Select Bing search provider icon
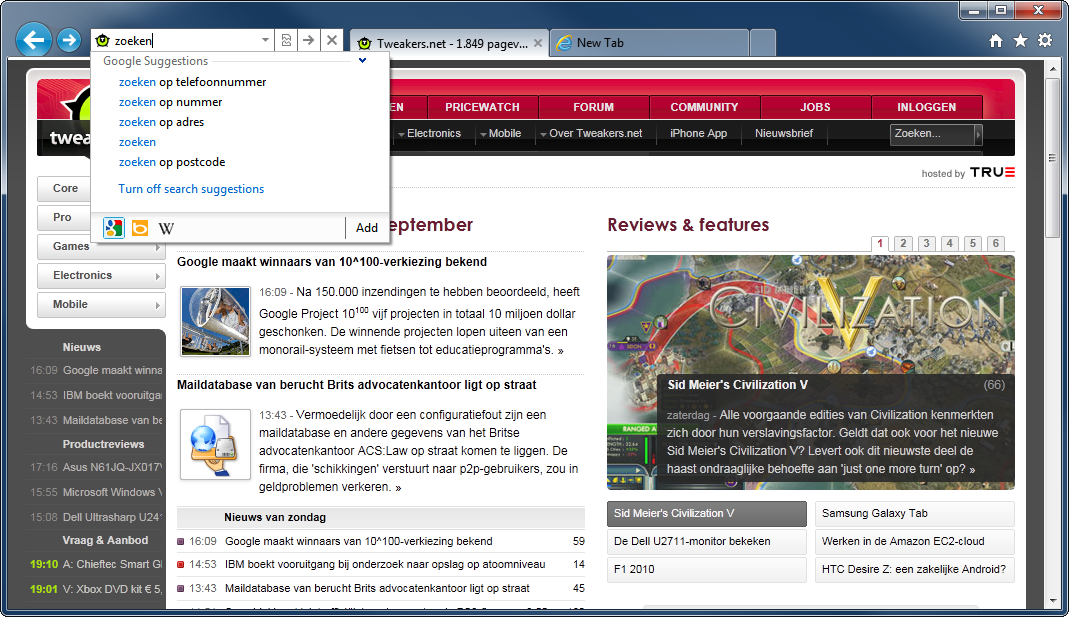1069x617 pixels. pos(140,228)
